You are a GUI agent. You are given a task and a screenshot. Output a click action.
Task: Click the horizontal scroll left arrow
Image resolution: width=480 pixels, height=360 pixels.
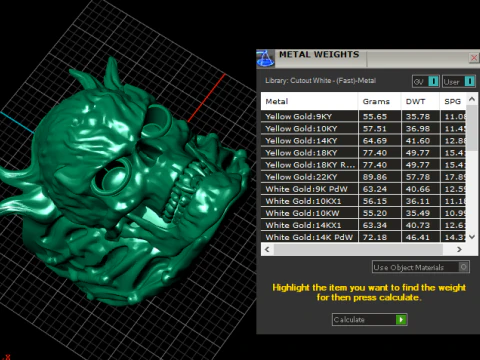click(267, 249)
